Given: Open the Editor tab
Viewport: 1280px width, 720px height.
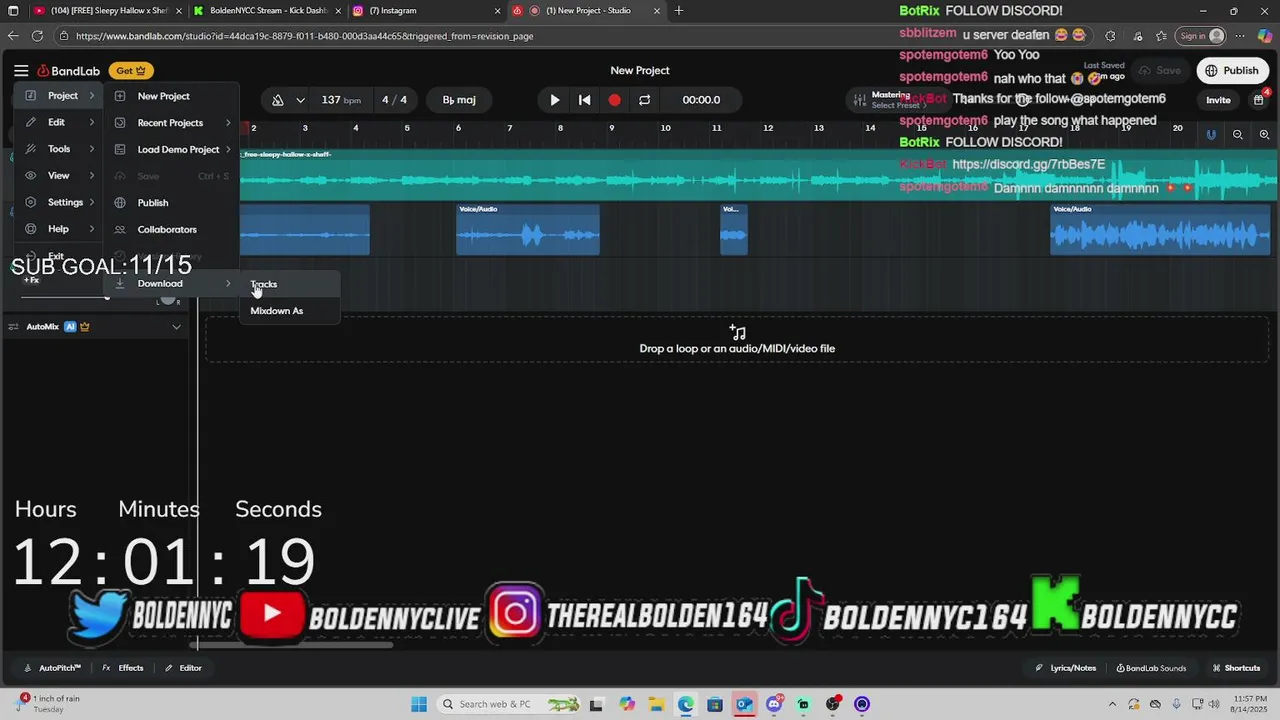Looking at the screenshot, I should point(183,668).
